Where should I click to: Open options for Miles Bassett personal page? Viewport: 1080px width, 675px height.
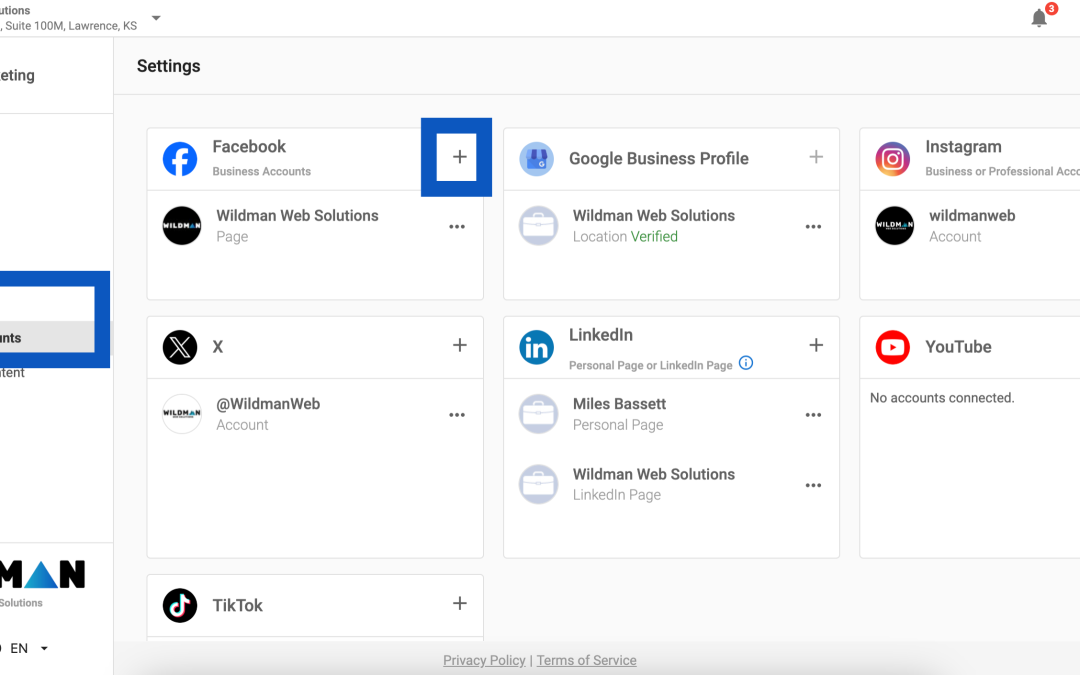point(813,415)
